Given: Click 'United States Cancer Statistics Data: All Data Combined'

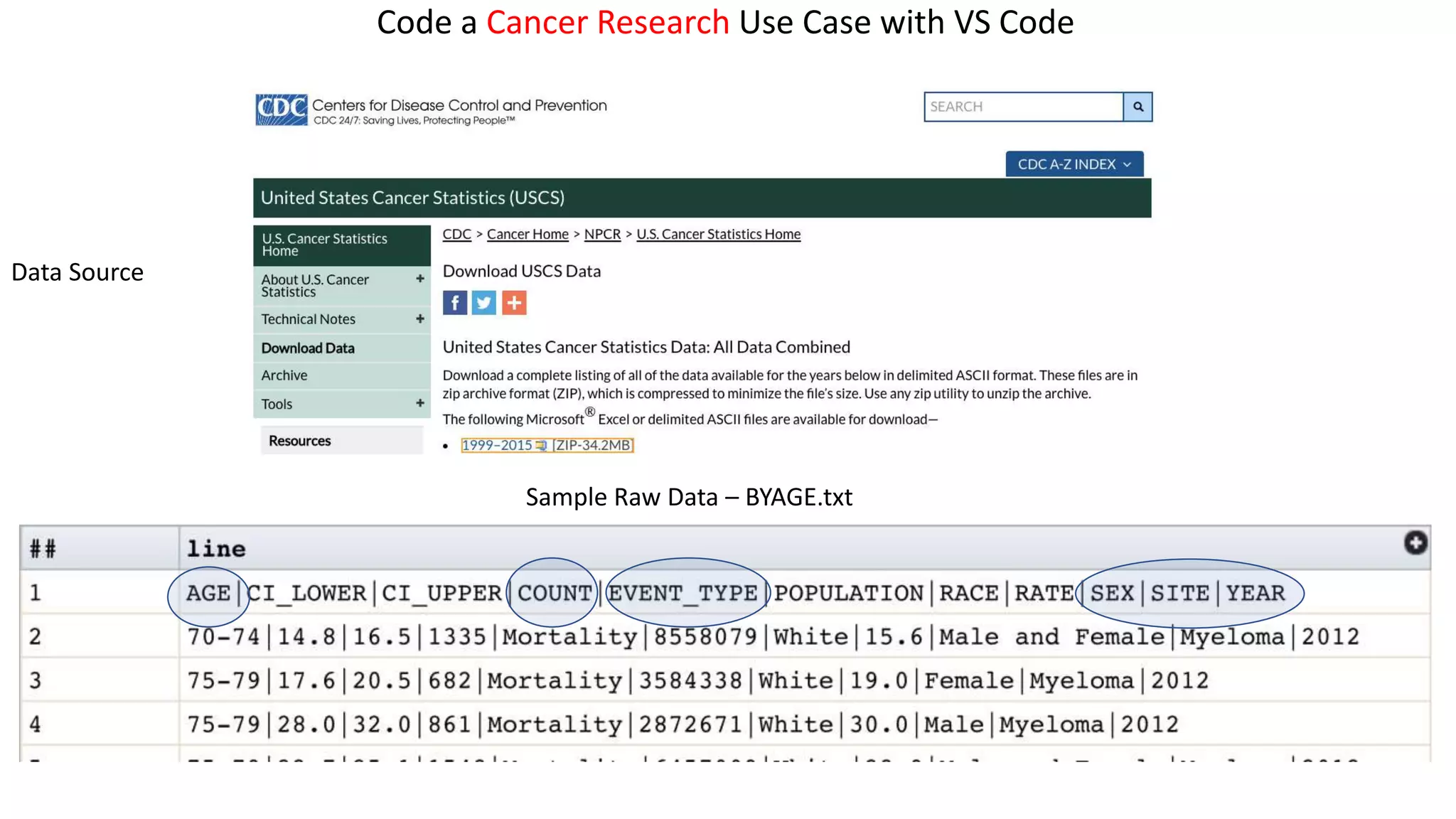Looking at the screenshot, I should (x=646, y=347).
